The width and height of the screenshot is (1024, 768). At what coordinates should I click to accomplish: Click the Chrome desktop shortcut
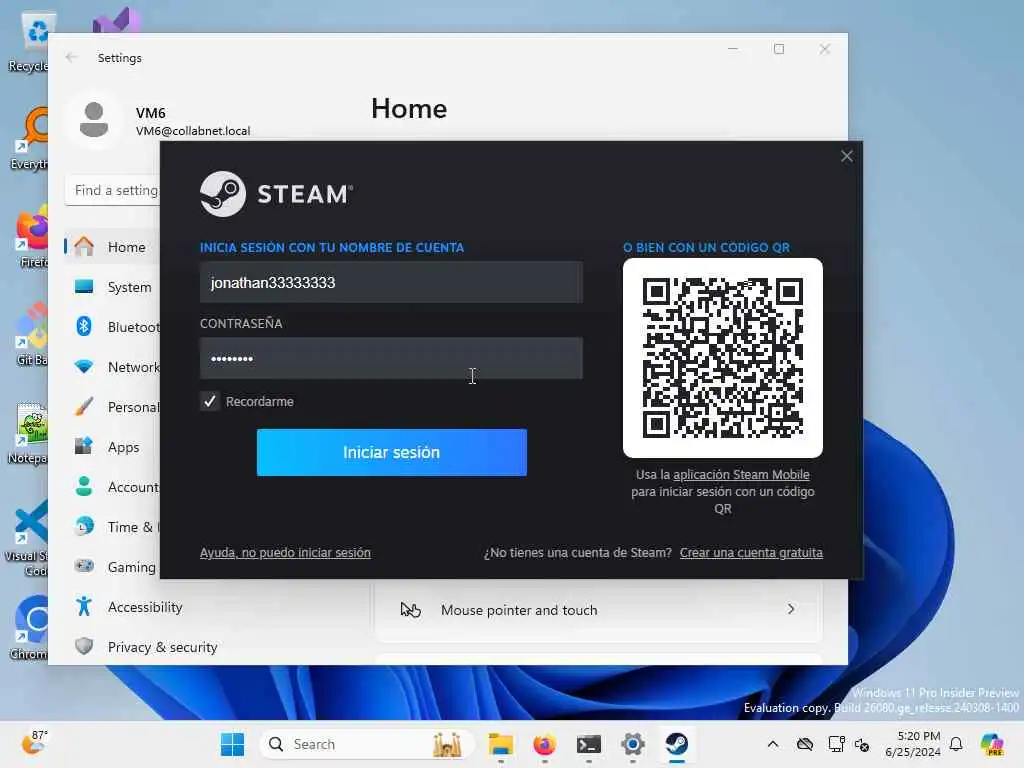tap(29, 628)
